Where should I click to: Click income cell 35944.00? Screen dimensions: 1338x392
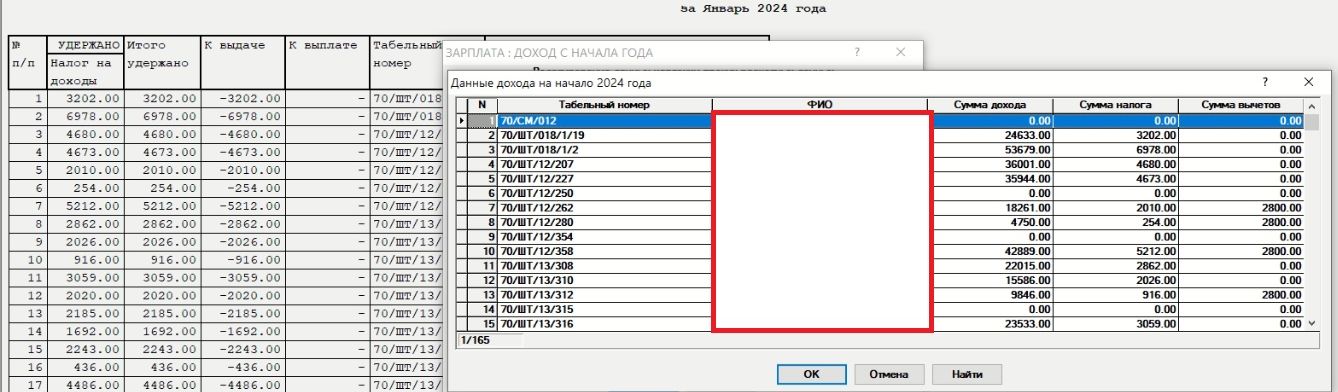pyautogui.click(x=991, y=178)
